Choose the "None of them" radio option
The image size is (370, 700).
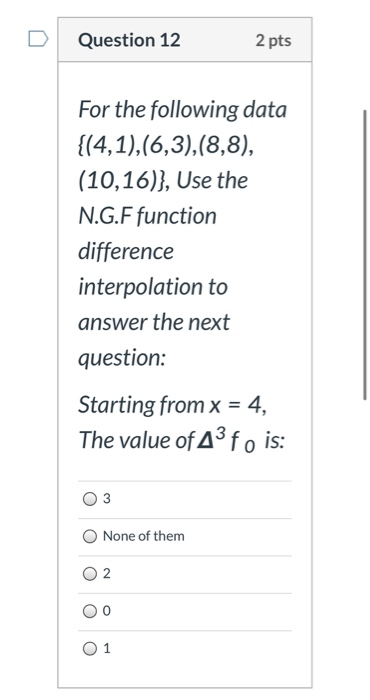(x=90, y=536)
